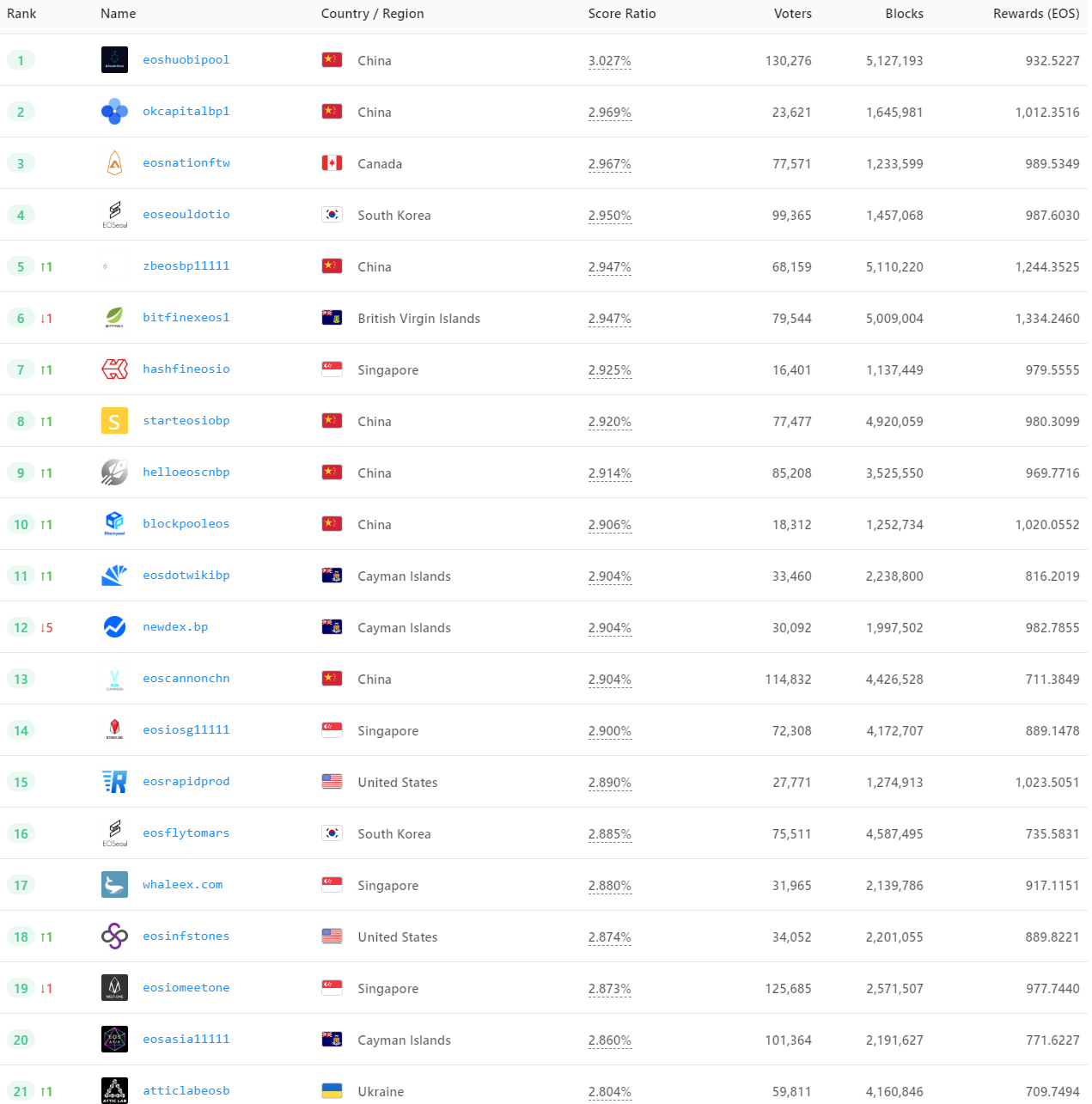Open the zbeosbp11111 producer link
1092x1104 pixels.
186,266
